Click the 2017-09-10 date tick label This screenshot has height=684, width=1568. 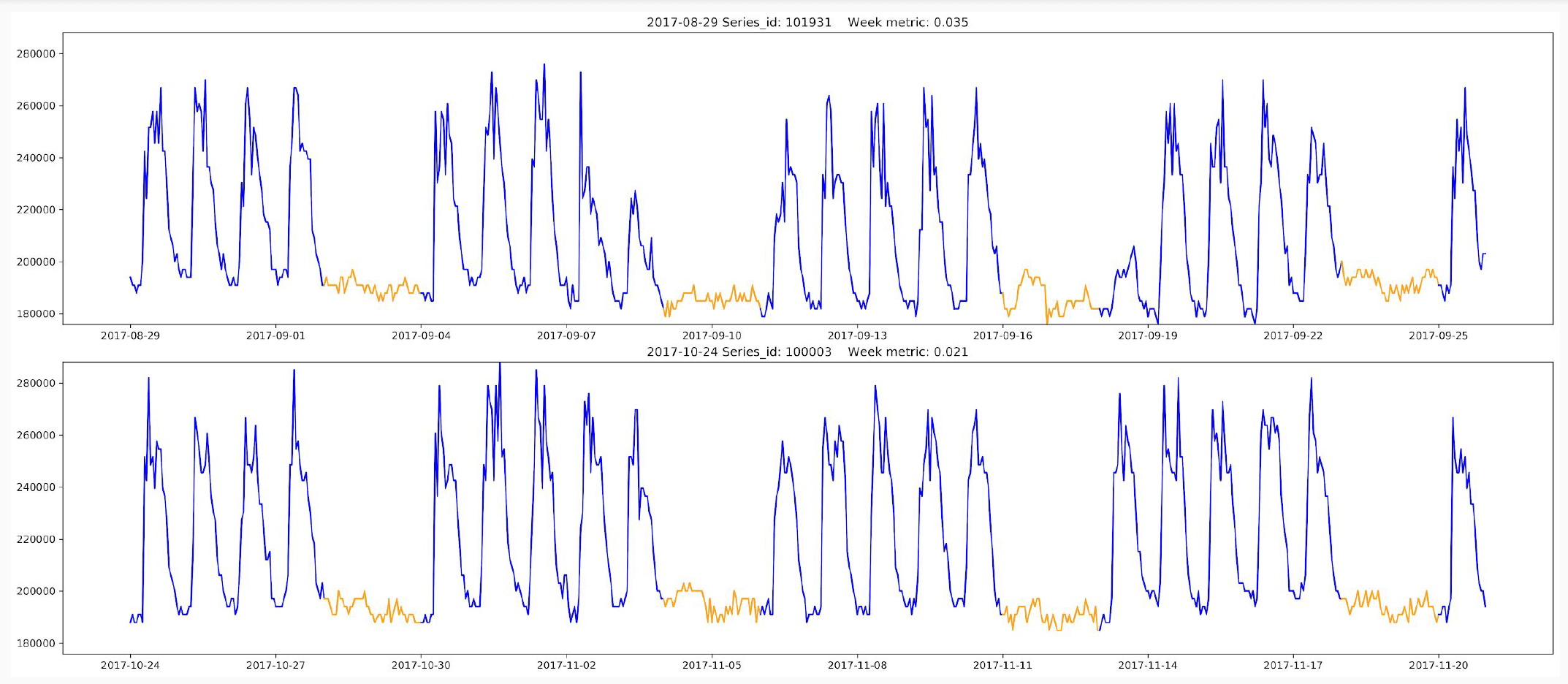pos(712,335)
